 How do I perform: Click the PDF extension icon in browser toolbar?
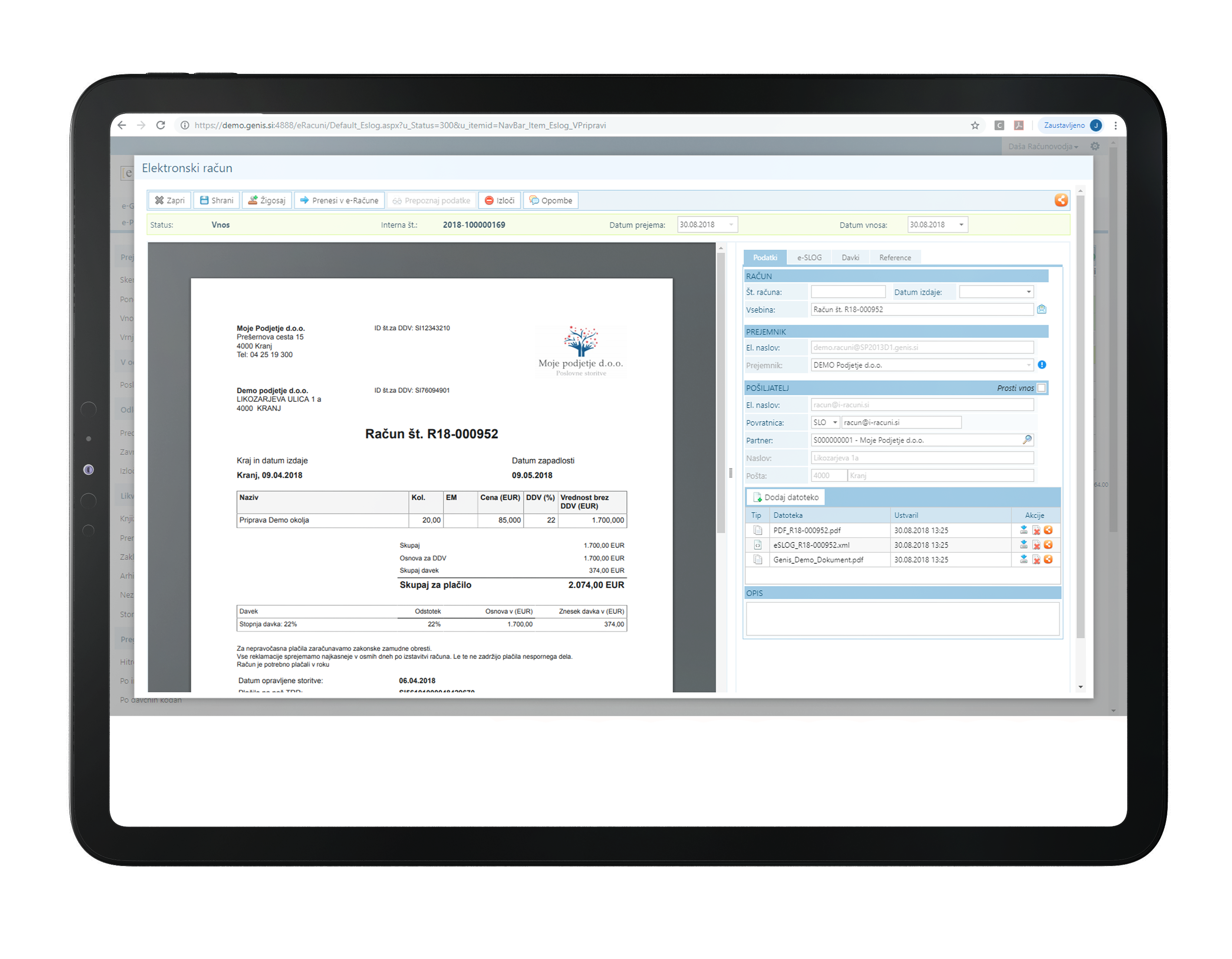point(1019,126)
